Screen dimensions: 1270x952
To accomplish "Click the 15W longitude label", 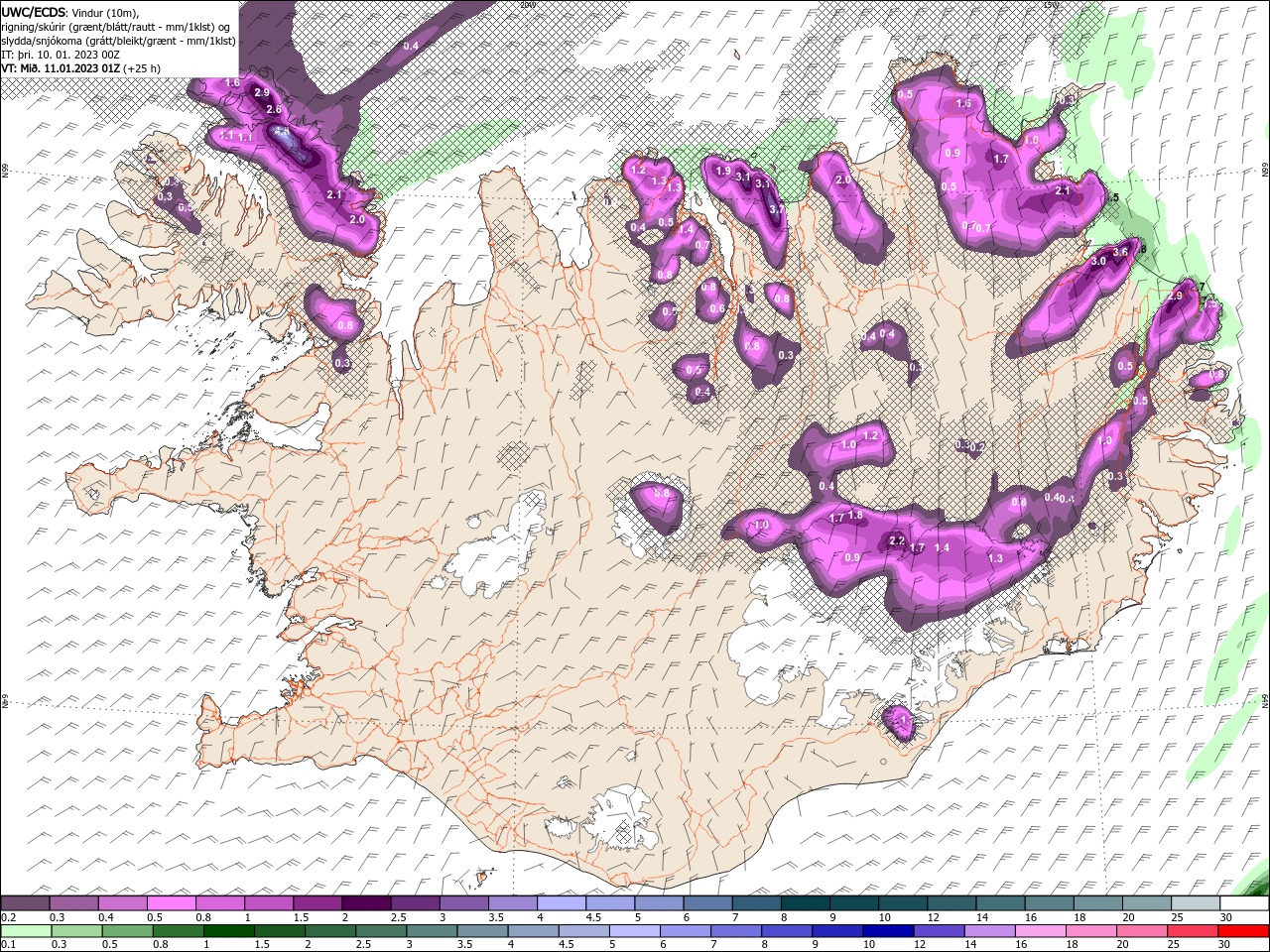I will point(1051,5).
